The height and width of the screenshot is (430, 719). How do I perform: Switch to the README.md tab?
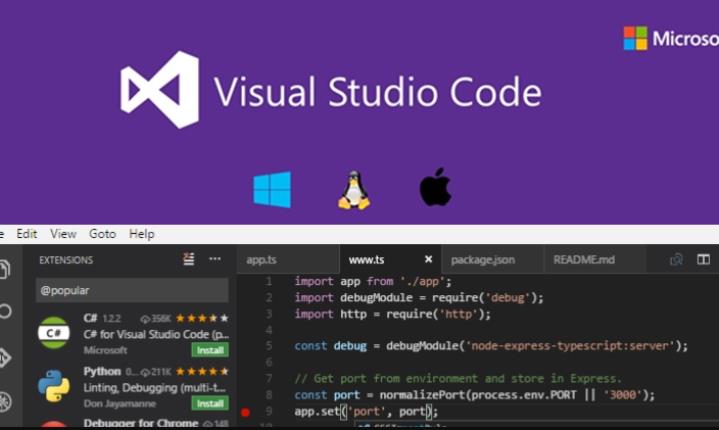pos(584,260)
